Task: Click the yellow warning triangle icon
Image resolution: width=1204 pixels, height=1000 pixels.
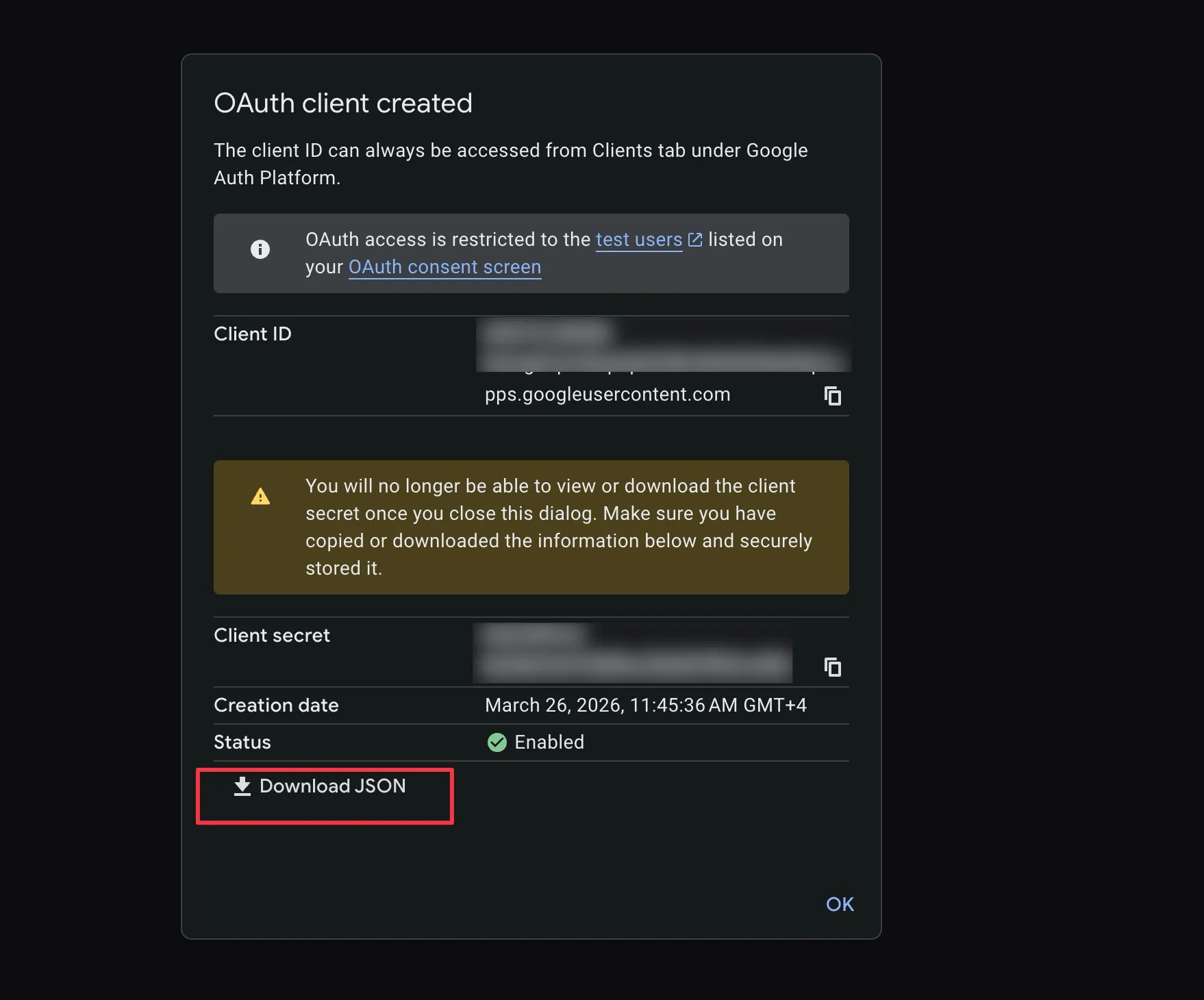Action: click(x=260, y=497)
